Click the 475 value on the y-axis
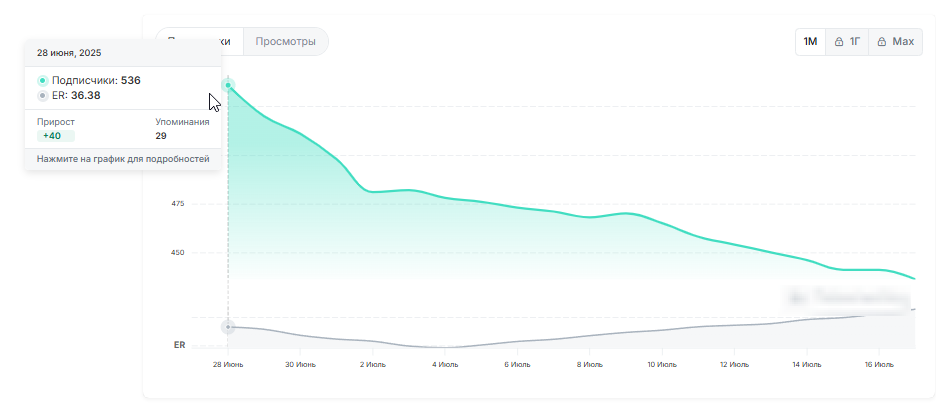 178,204
